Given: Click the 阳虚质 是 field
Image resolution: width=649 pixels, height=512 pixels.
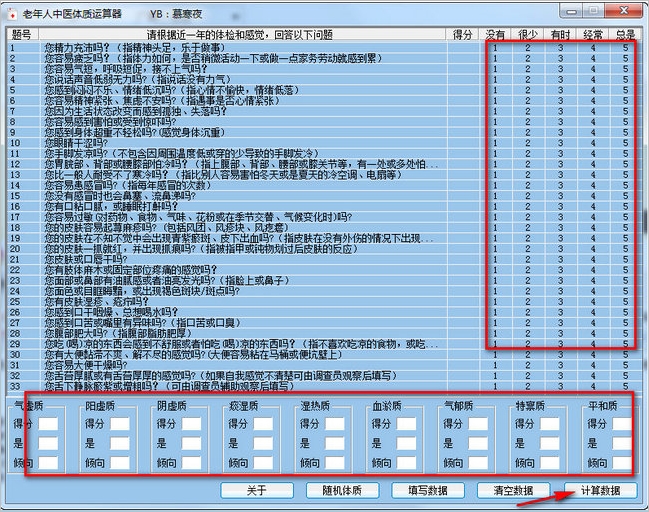Looking at the screenshot, I should (120, 443).
